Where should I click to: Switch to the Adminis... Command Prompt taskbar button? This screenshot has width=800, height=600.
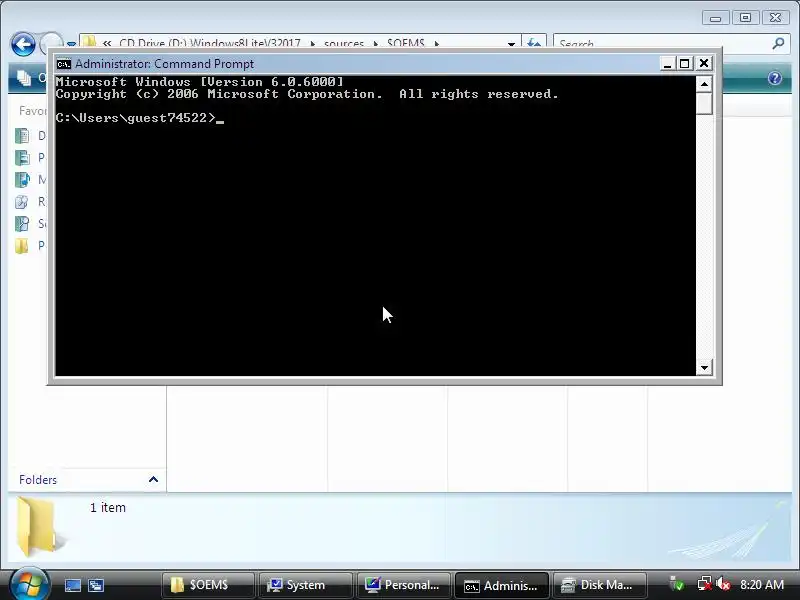point(502,585)
